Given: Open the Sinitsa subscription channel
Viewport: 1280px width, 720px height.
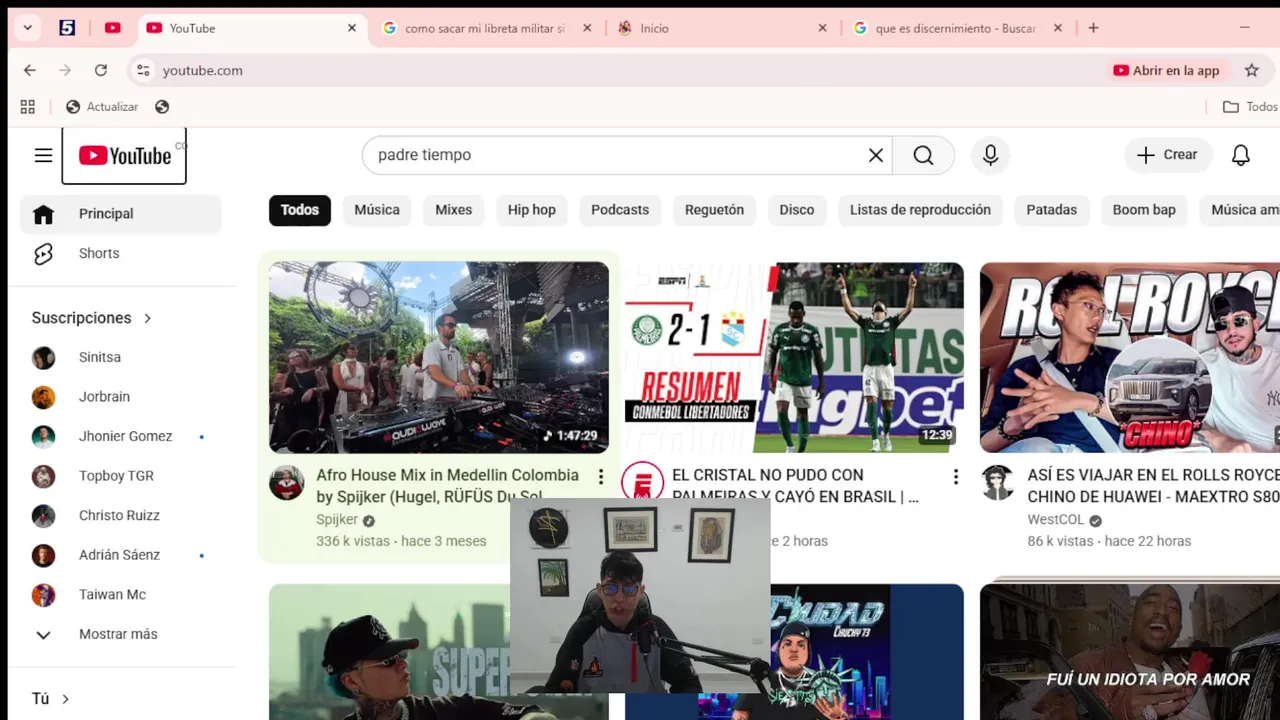Looking at the screenshot, I should point(120,357).
